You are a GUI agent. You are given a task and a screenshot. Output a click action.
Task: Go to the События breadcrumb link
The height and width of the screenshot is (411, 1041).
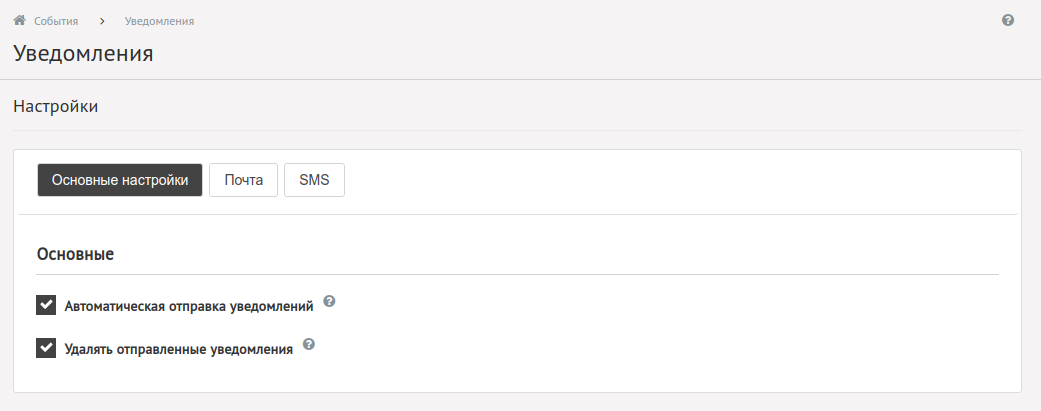pyautogui.click(x=56, y=21)
